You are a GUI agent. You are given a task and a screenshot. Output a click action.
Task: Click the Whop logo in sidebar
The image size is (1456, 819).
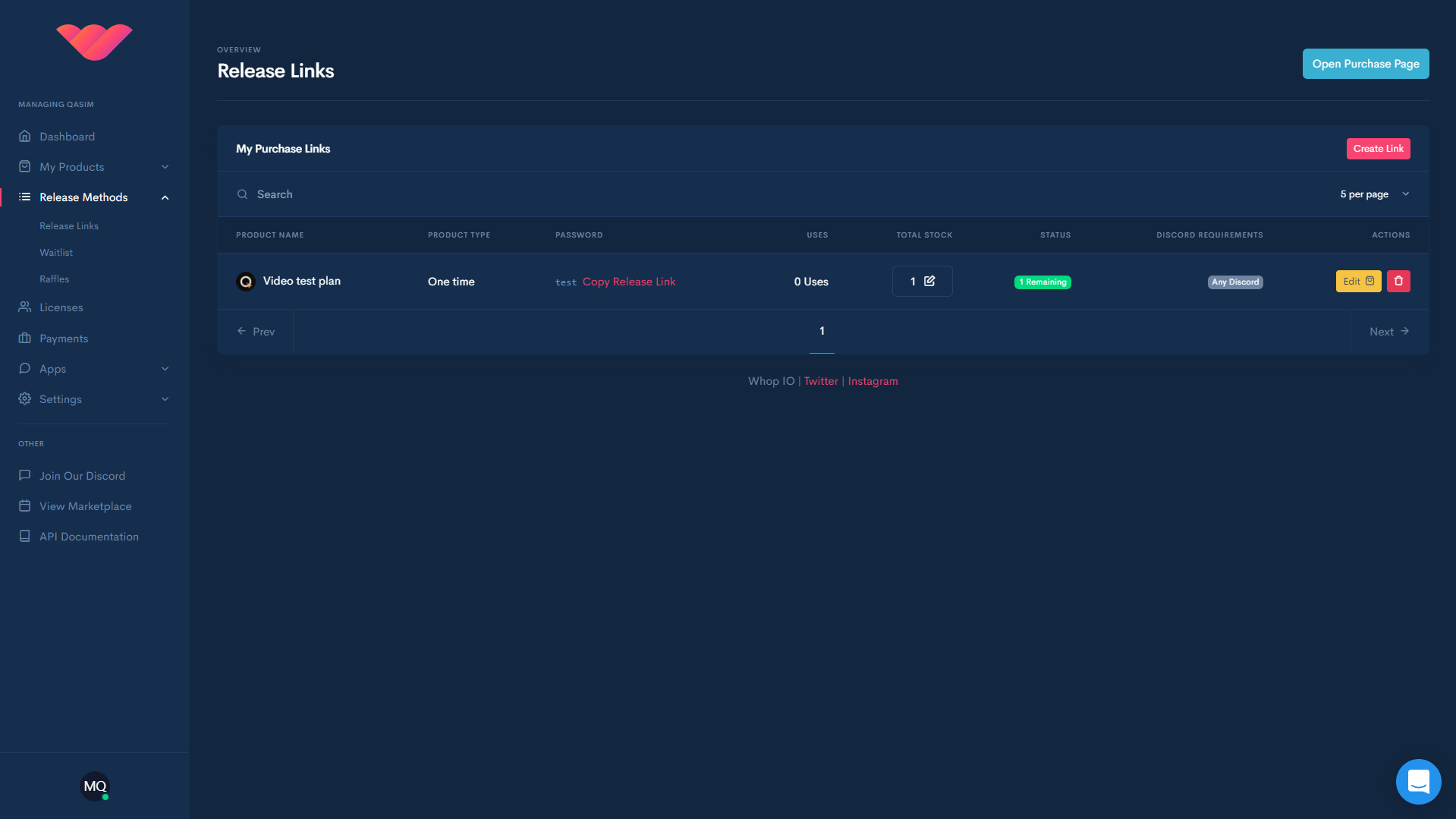(94, 42)
